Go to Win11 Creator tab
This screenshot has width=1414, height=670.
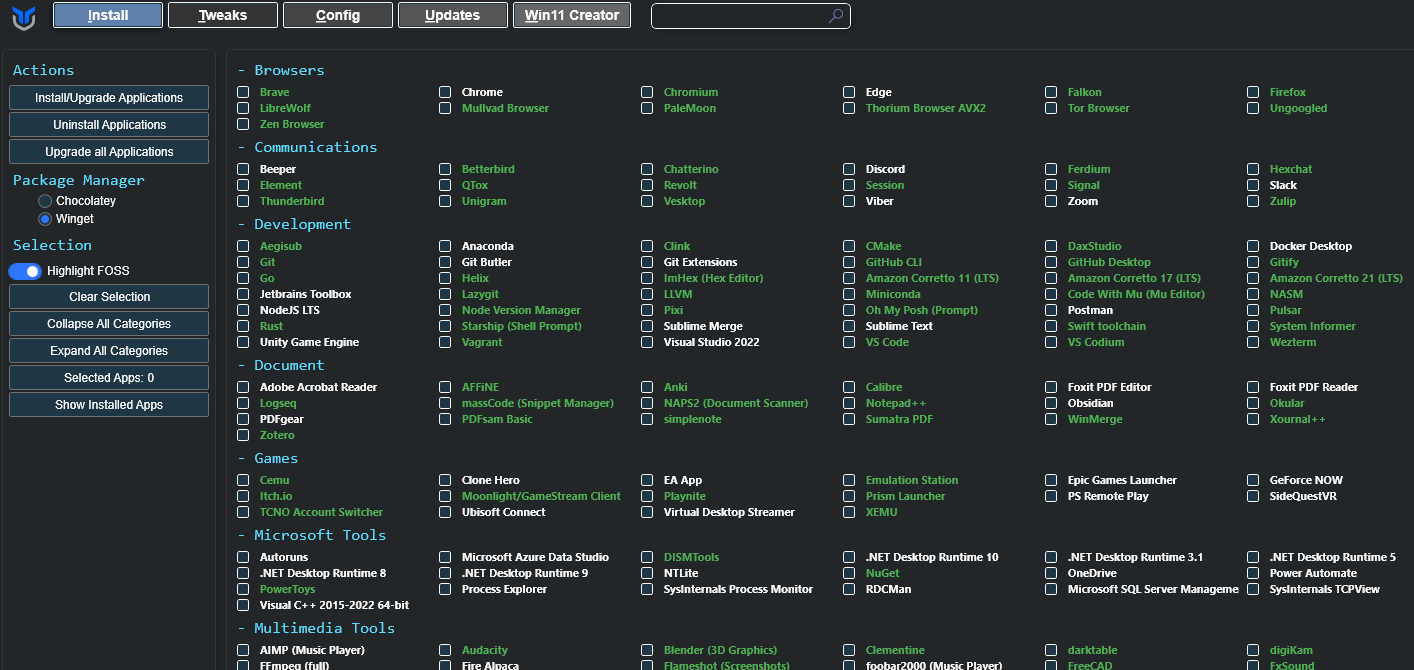tap(572, 15)
